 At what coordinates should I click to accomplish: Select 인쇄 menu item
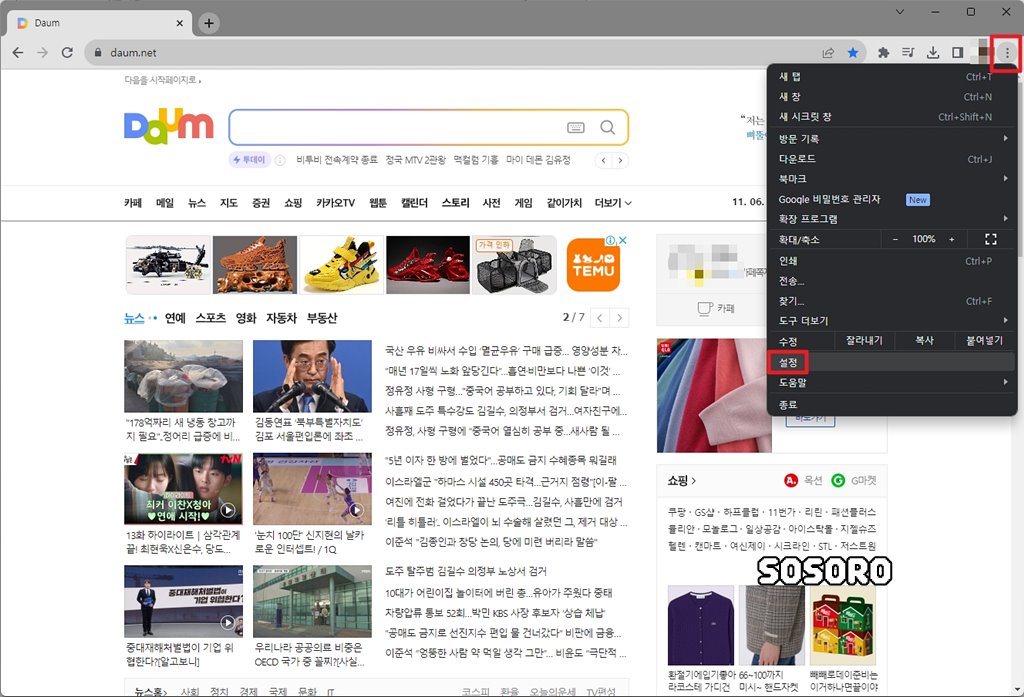891,261
